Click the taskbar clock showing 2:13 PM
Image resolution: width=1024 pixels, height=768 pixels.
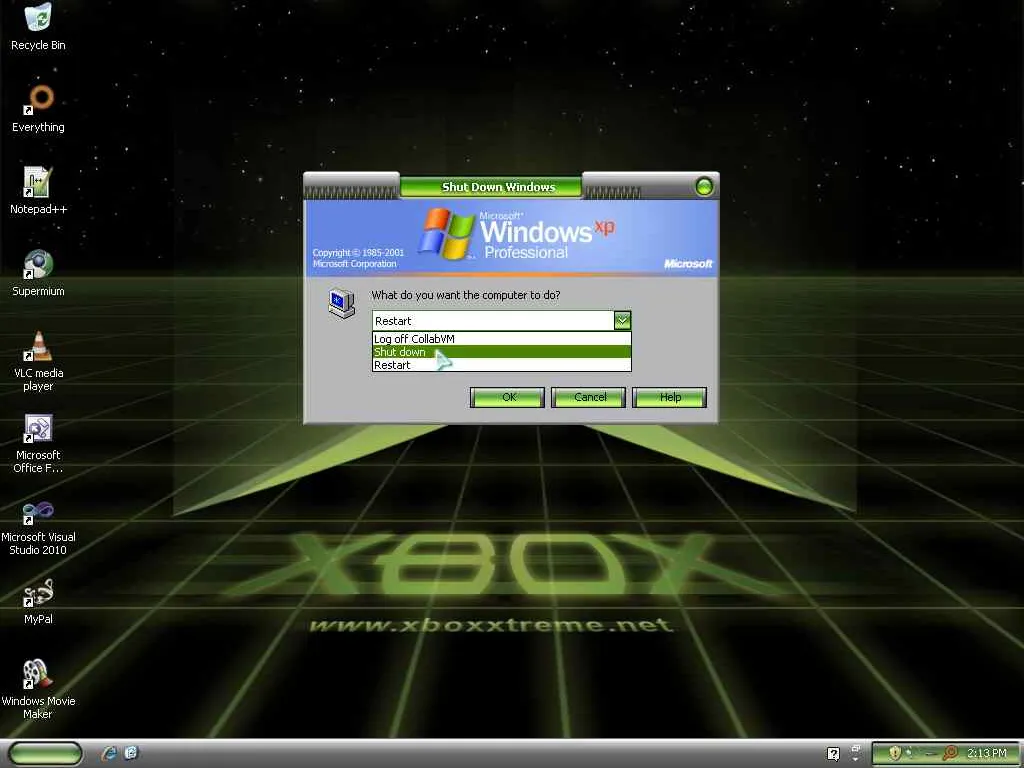(986, 753)
